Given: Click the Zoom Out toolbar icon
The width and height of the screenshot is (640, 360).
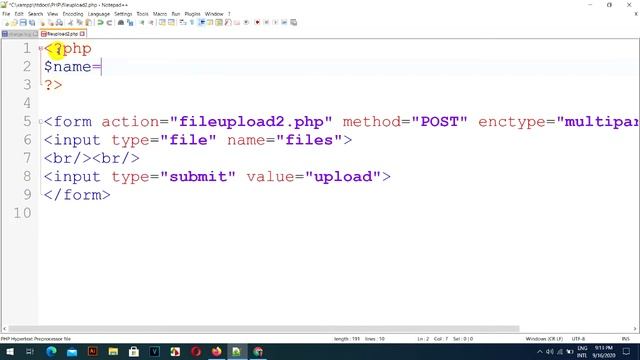Looking at the screenshot, I should (x=151, y=22).
